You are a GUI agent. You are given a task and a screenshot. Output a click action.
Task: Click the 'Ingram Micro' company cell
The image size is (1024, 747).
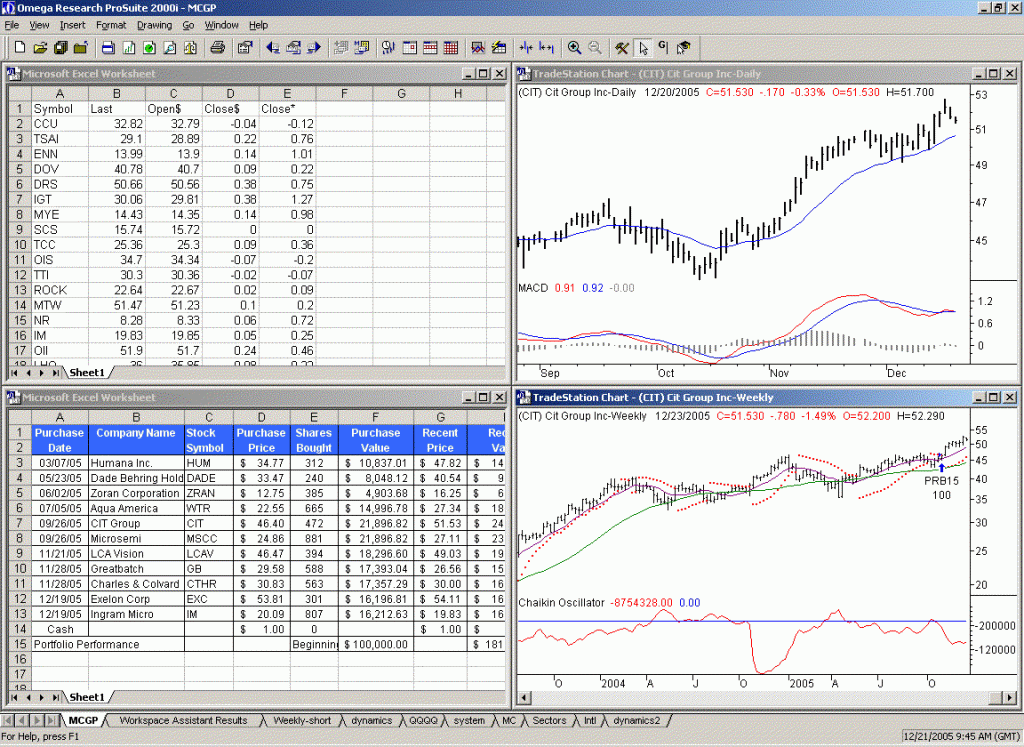pyautogui.click(x=136, y=614)
